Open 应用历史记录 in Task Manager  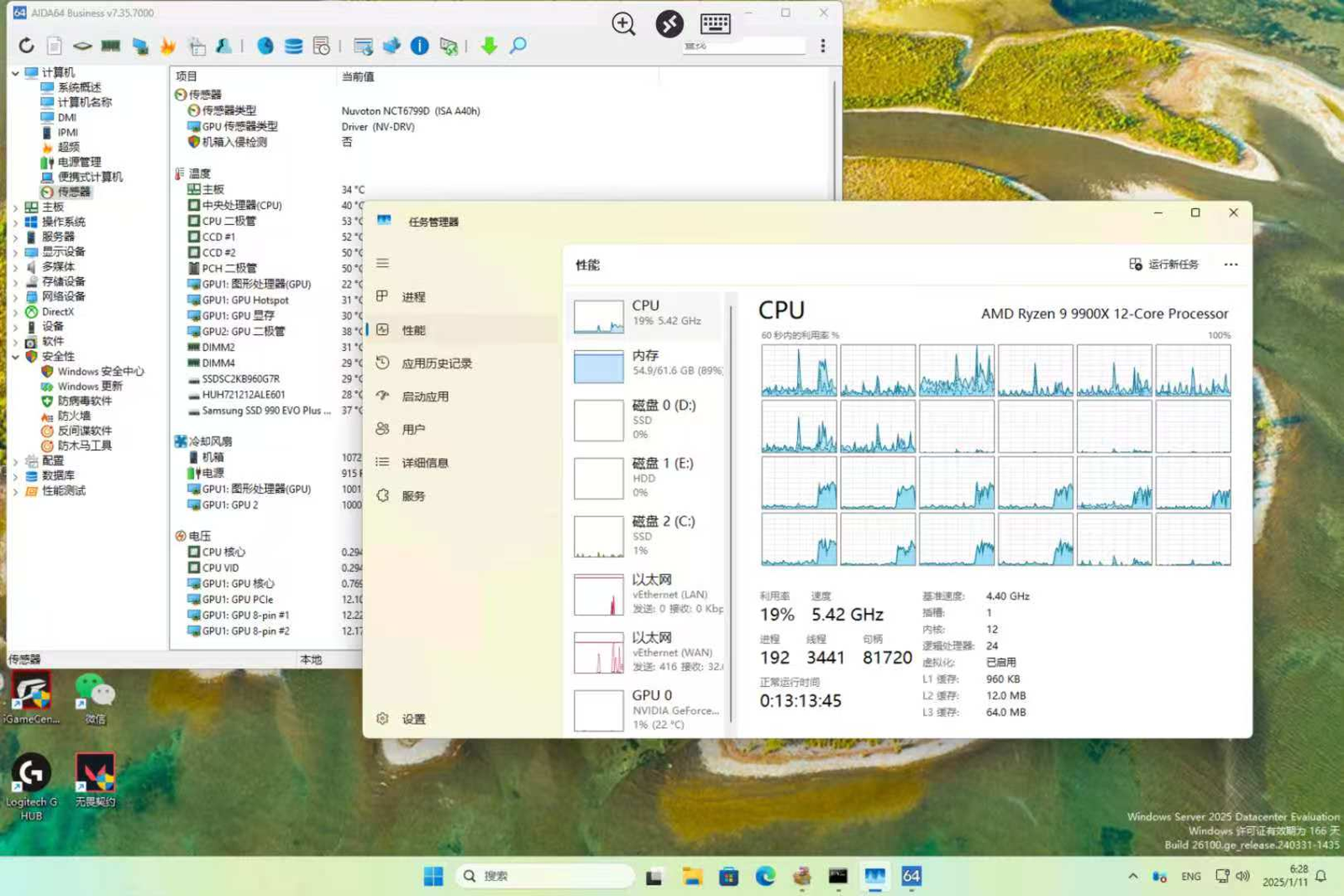tap(463, 364)
